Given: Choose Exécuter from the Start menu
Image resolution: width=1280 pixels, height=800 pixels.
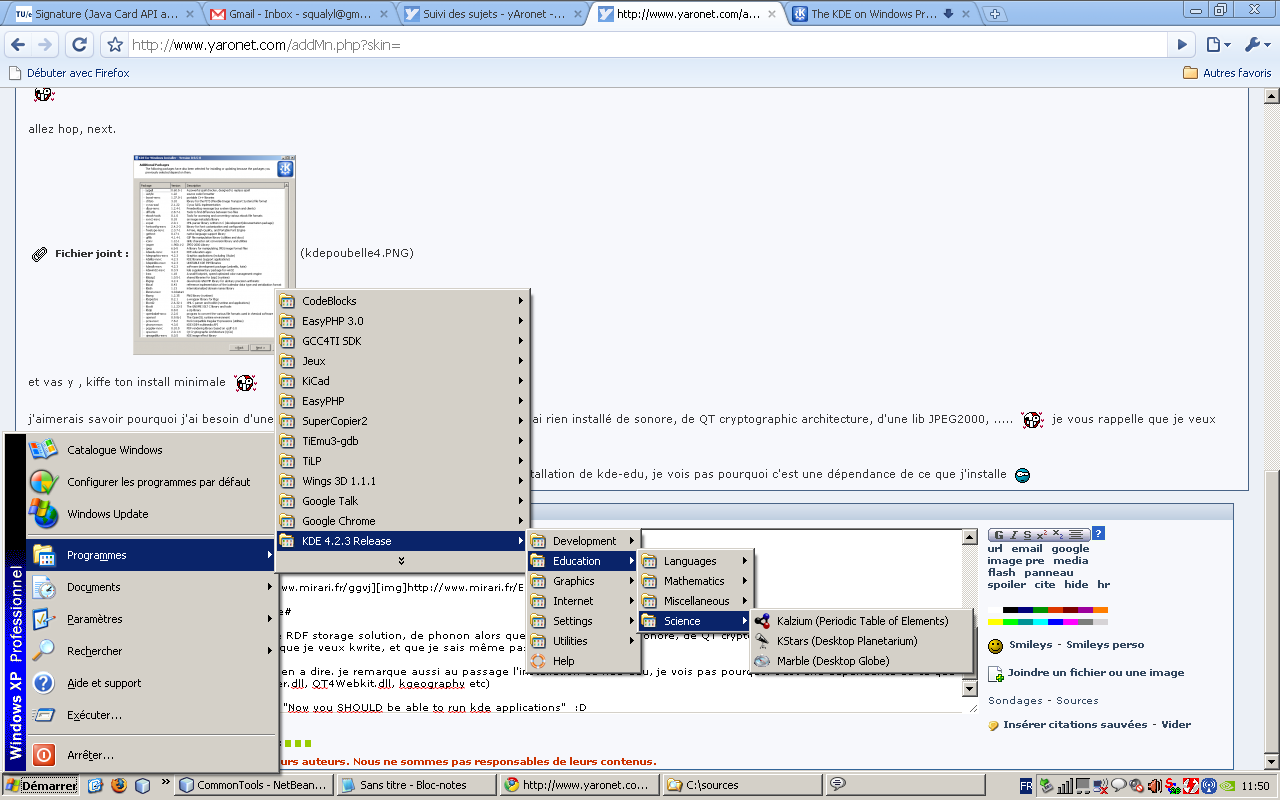Looking at the screenshot, I should 94,715.
